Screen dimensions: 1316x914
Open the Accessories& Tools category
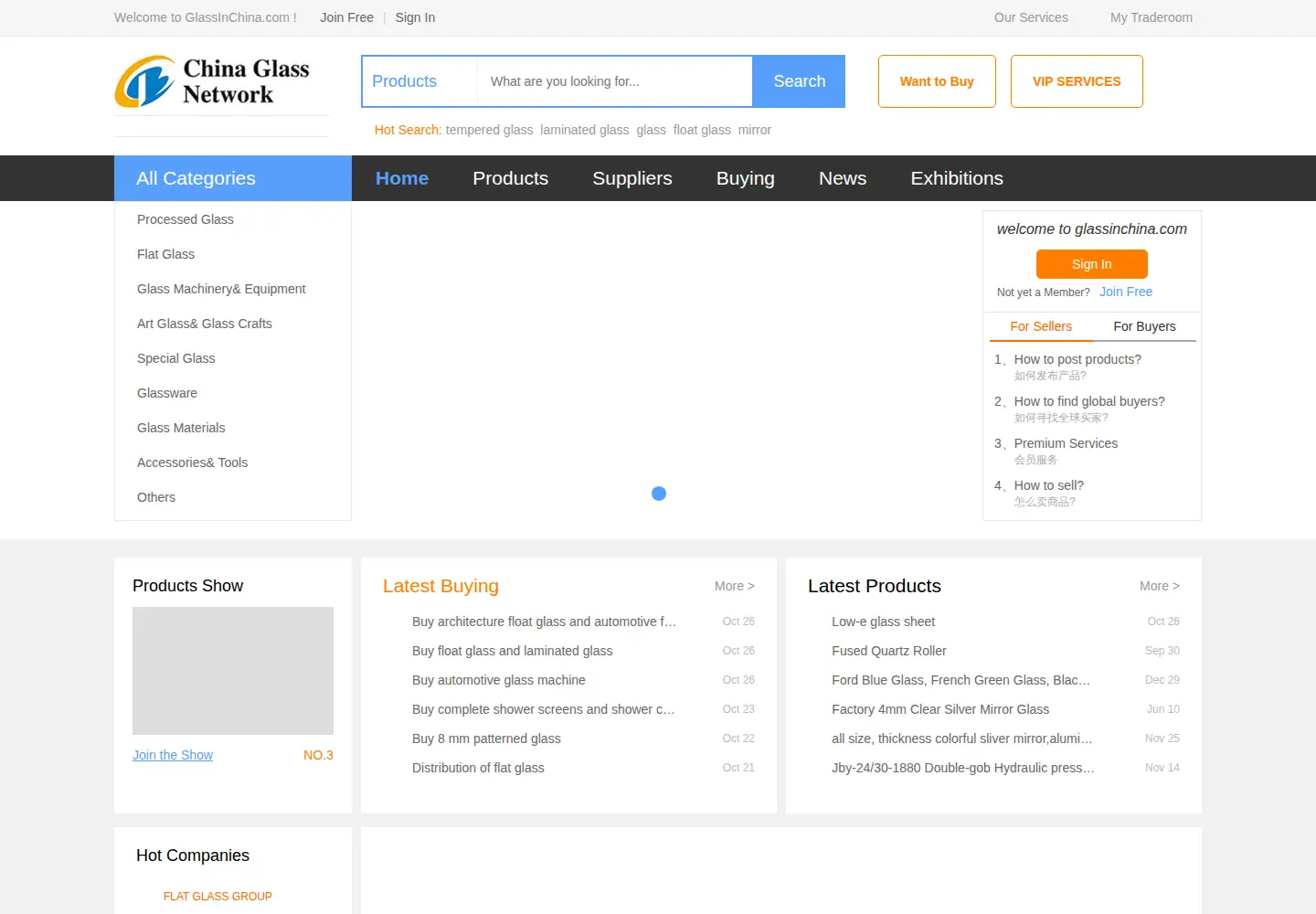193,462
